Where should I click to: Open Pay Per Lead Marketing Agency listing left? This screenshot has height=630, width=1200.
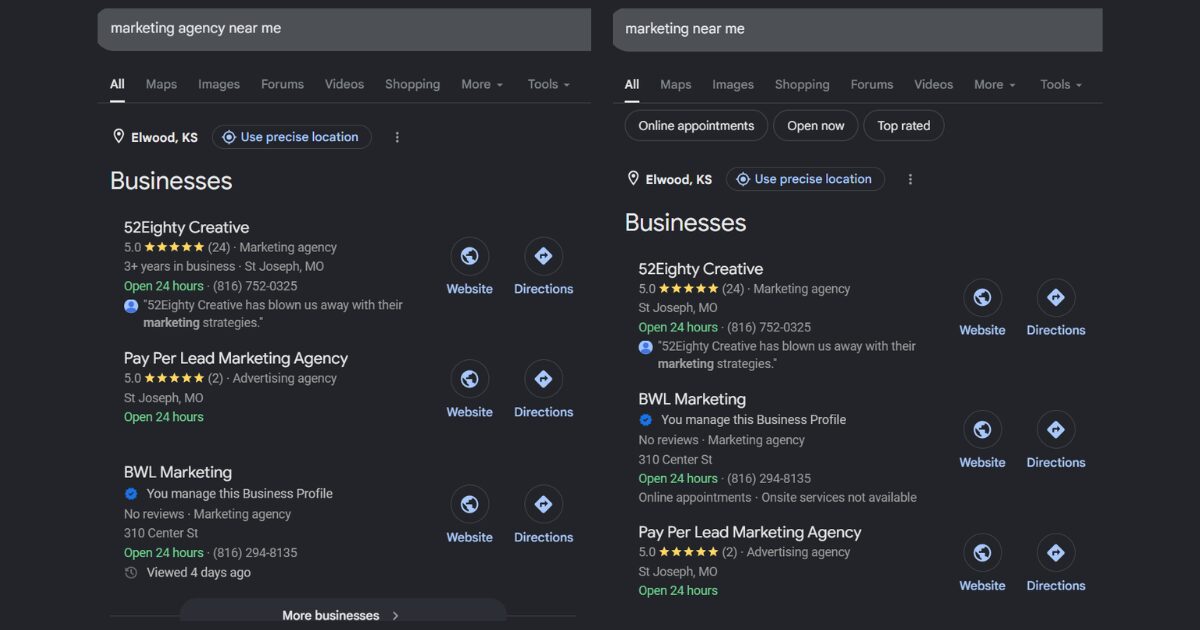click(x=236, y=358)
